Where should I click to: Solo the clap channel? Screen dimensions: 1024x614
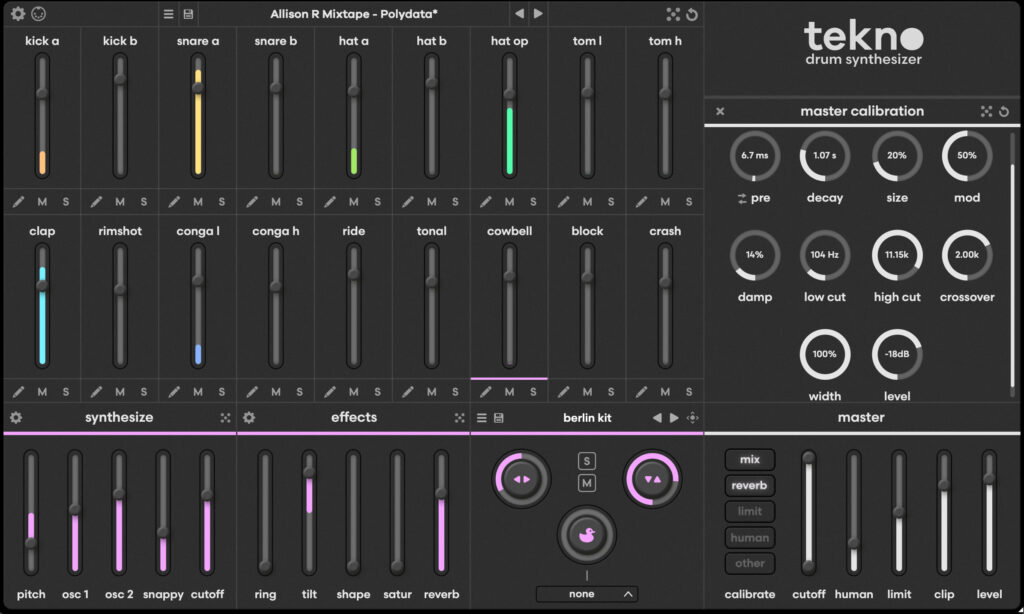click(x=66, y=392)
